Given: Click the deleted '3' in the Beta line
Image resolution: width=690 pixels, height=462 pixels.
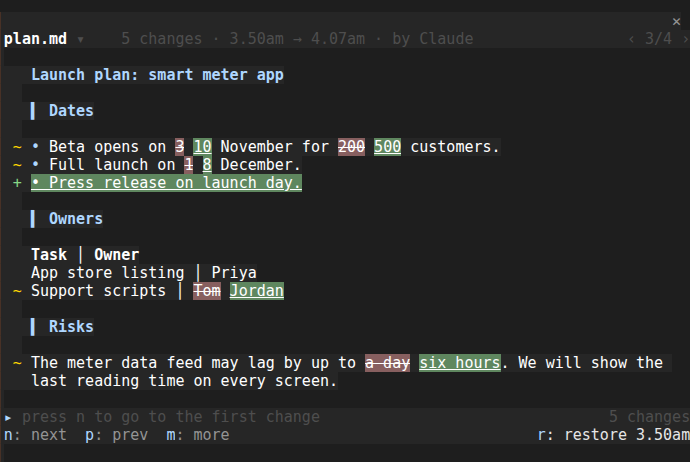Looking at the screenshot, I should [x=180, y=147].
